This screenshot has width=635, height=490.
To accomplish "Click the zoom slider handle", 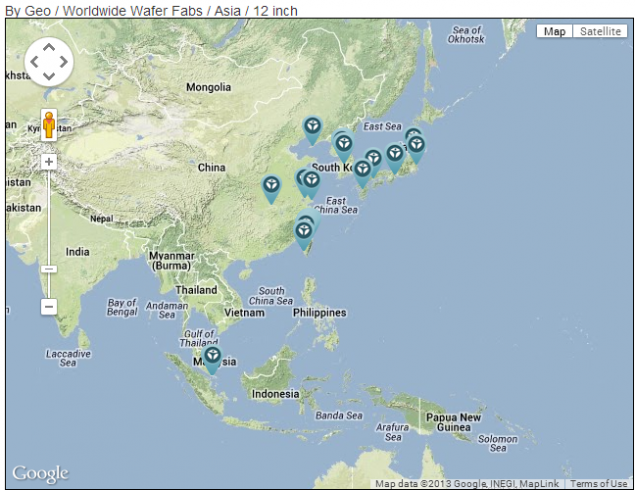I will tap(48, 268).
